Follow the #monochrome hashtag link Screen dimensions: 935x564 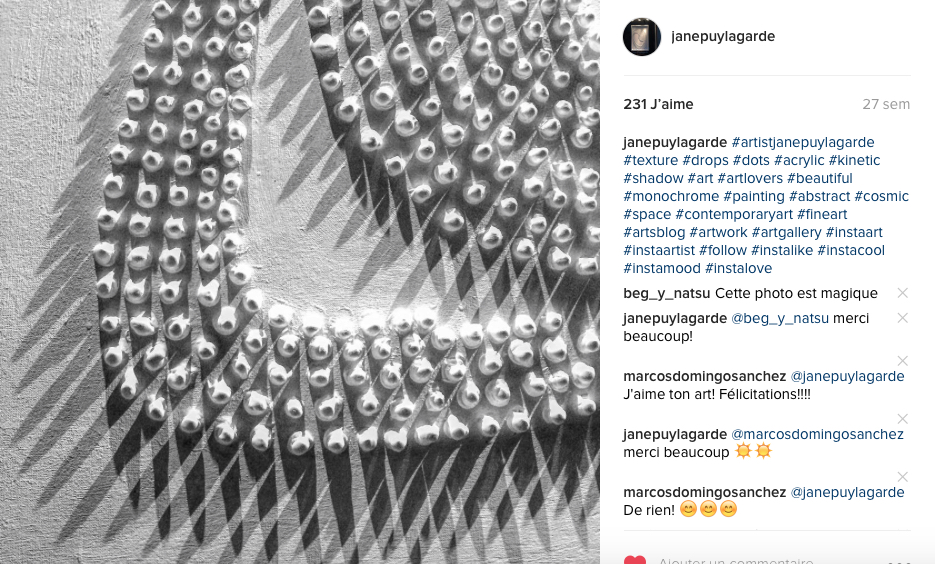pyautogui.click(x=671, y=196)
